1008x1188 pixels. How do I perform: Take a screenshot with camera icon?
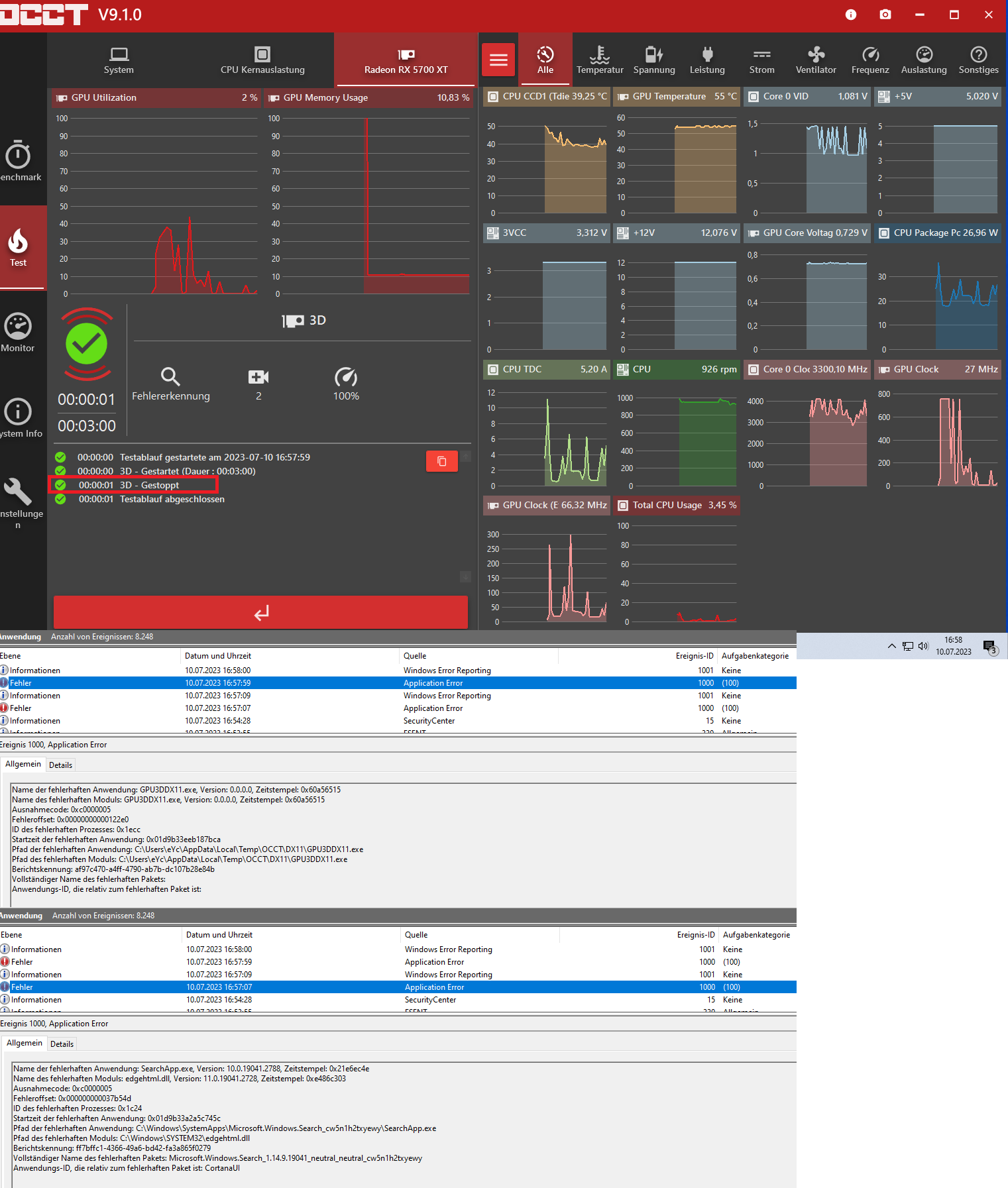(885, 15)
